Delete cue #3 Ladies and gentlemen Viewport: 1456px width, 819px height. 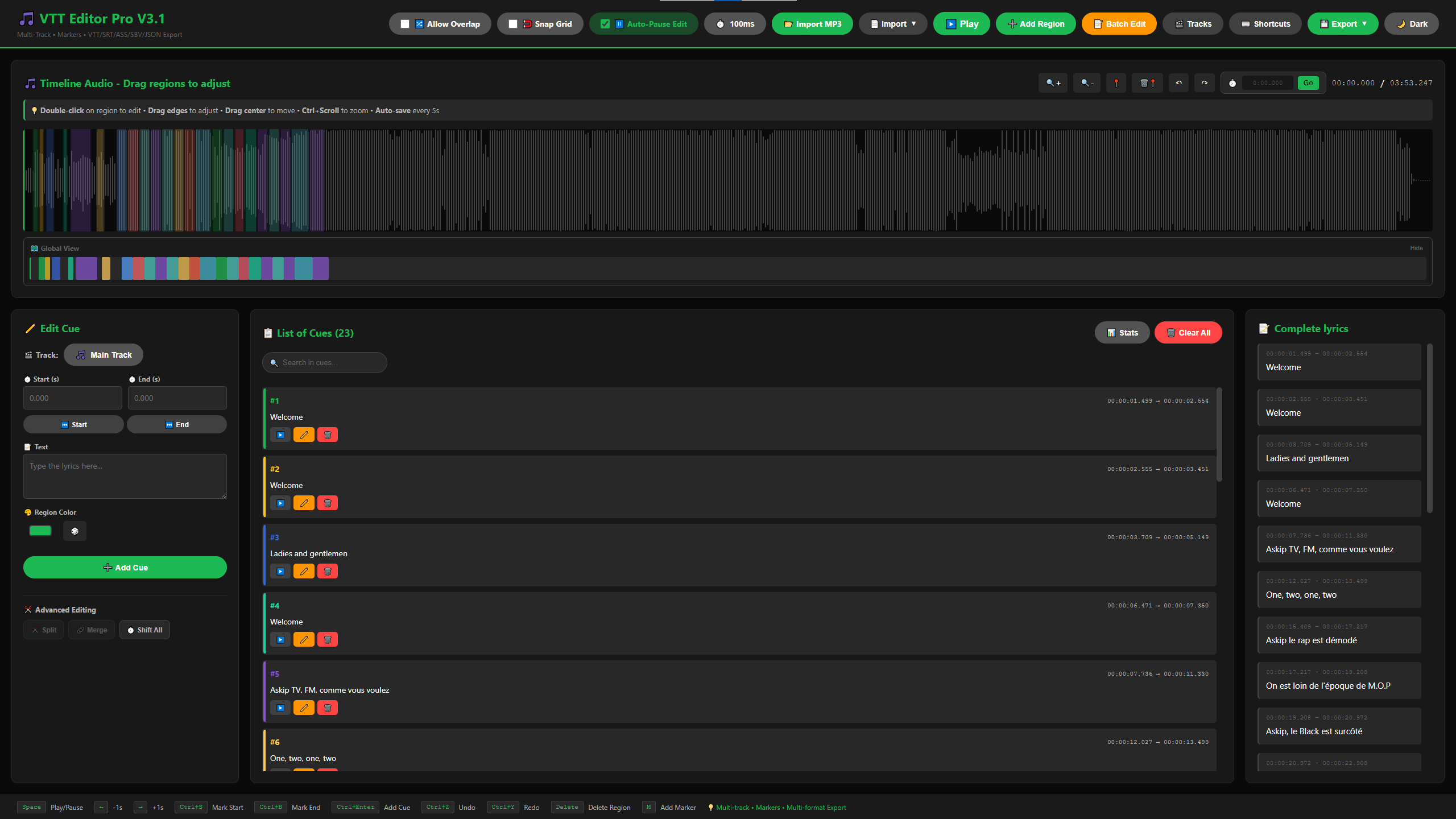pos(328,572)
